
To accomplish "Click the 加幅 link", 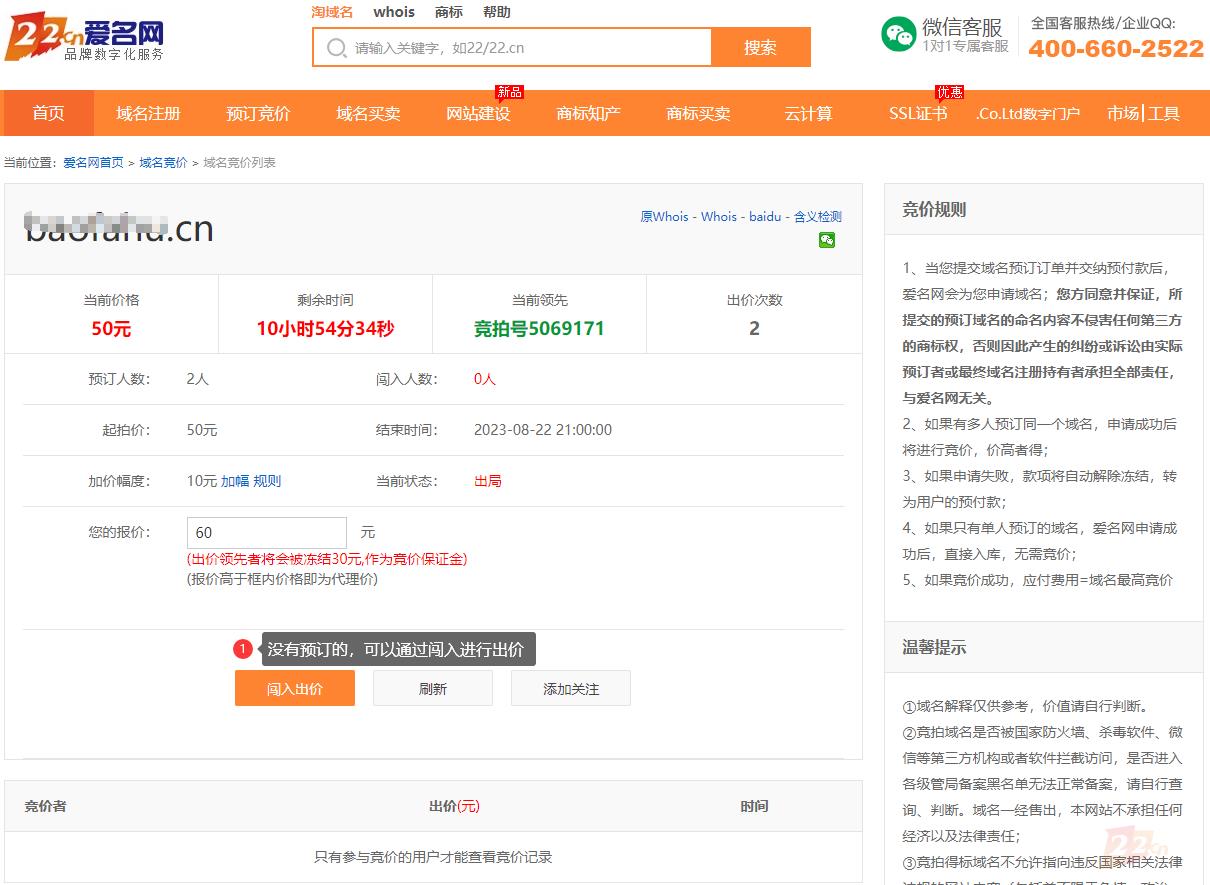I will (235, 481).
